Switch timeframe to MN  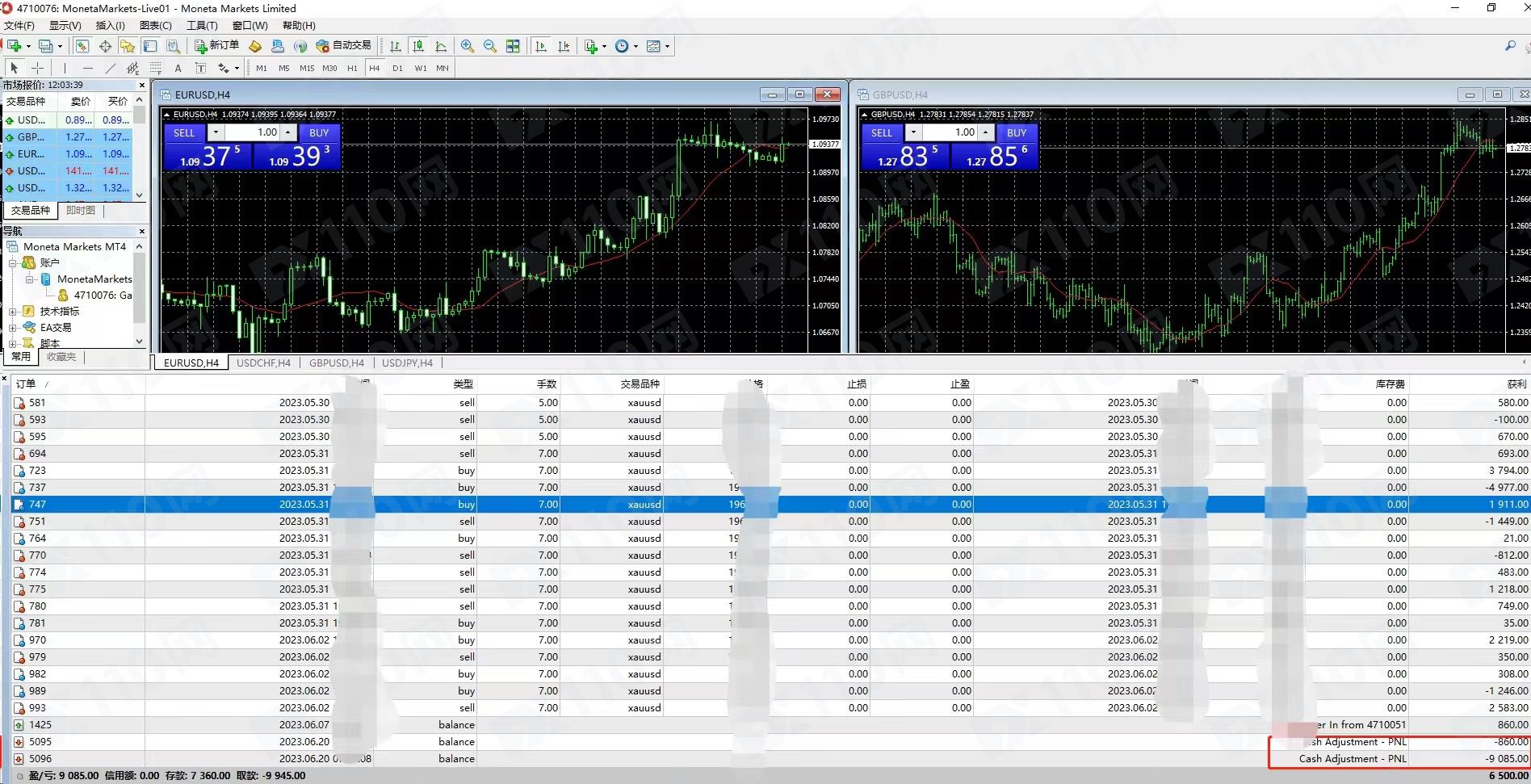(443, 68)
